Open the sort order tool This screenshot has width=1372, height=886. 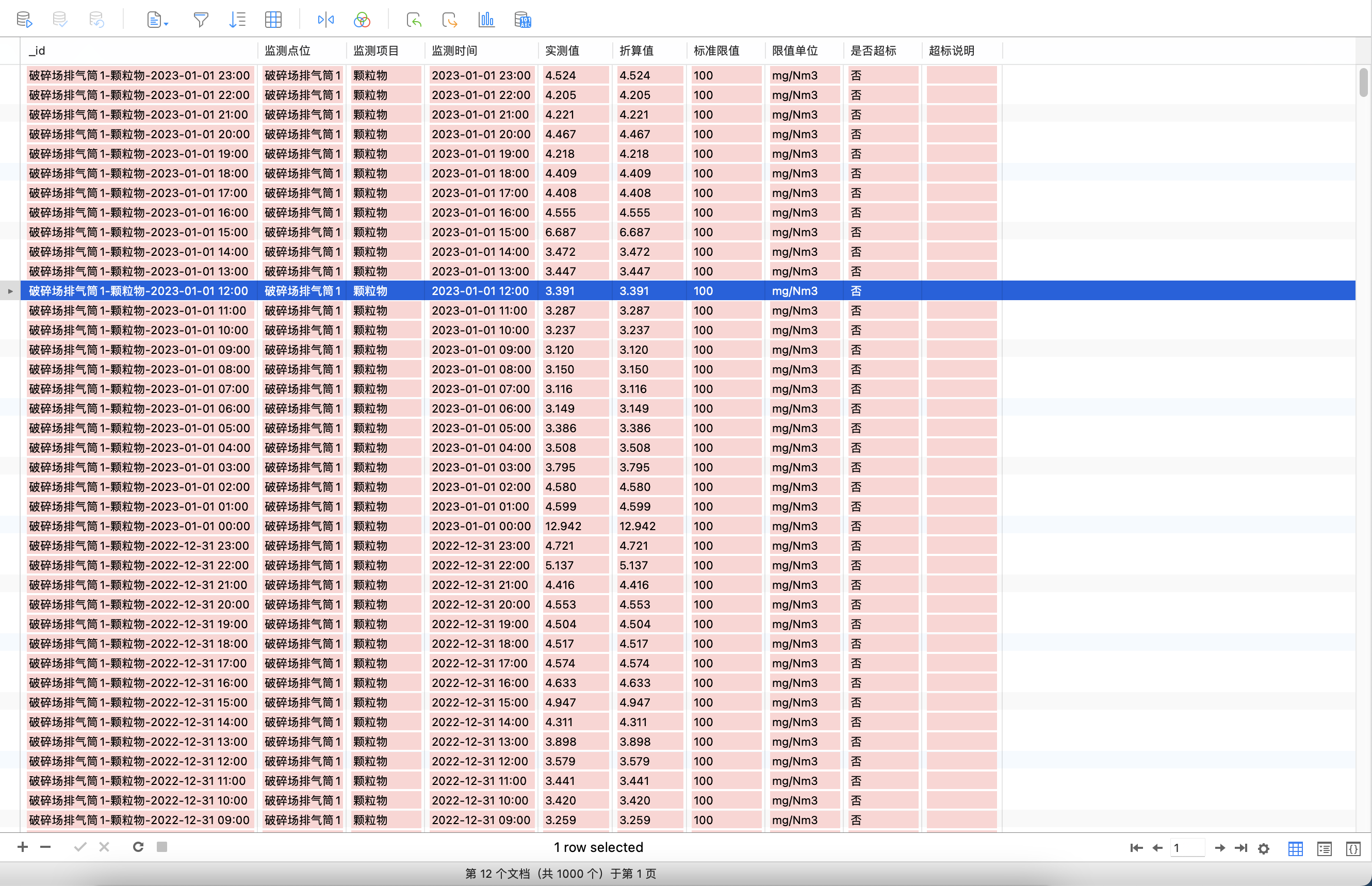[237, 20]
